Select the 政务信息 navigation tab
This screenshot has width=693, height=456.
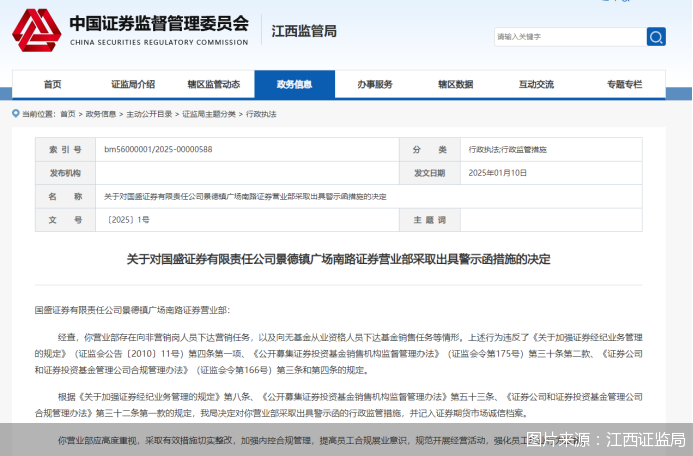tap(294, 84)
